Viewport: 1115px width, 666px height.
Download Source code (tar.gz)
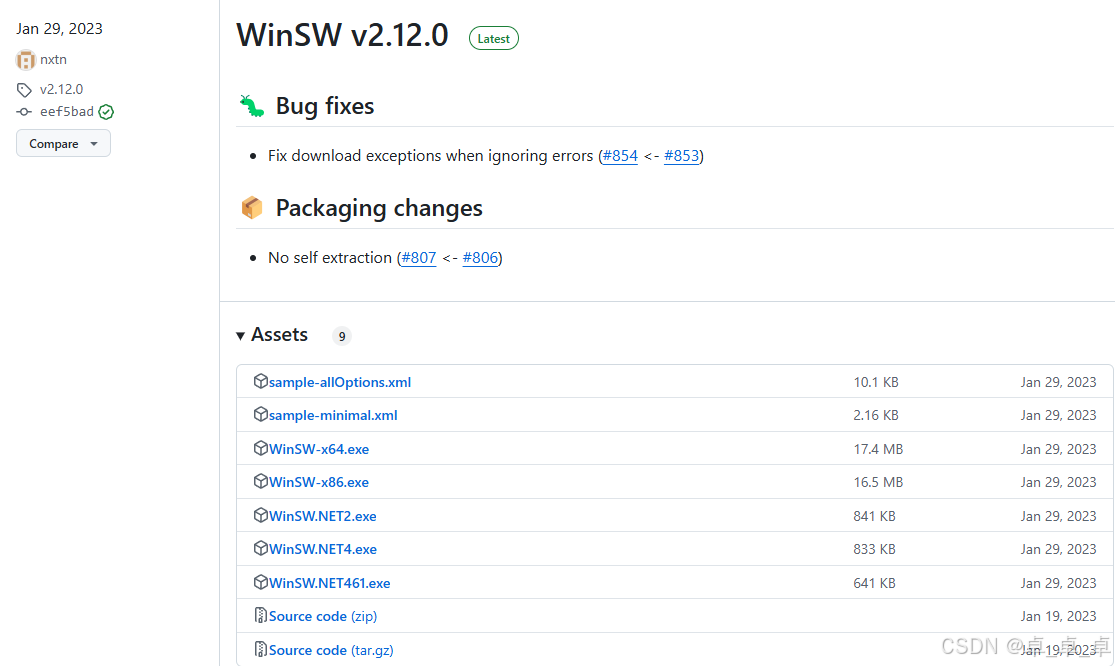[x=331, y=650]
